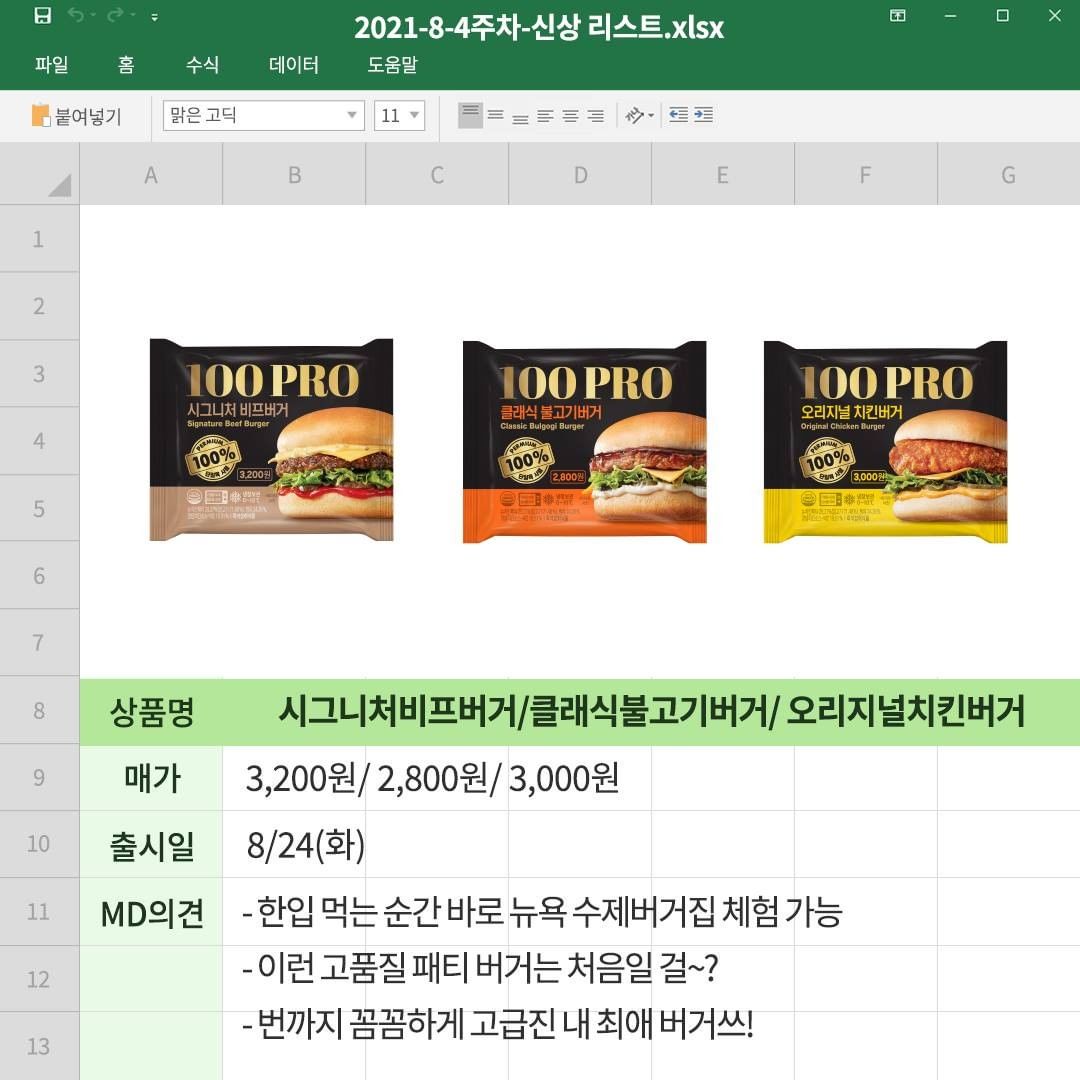Click the Decrease Indent icon
This screenshot has height=1080, width=1080.
pos(678,115)
